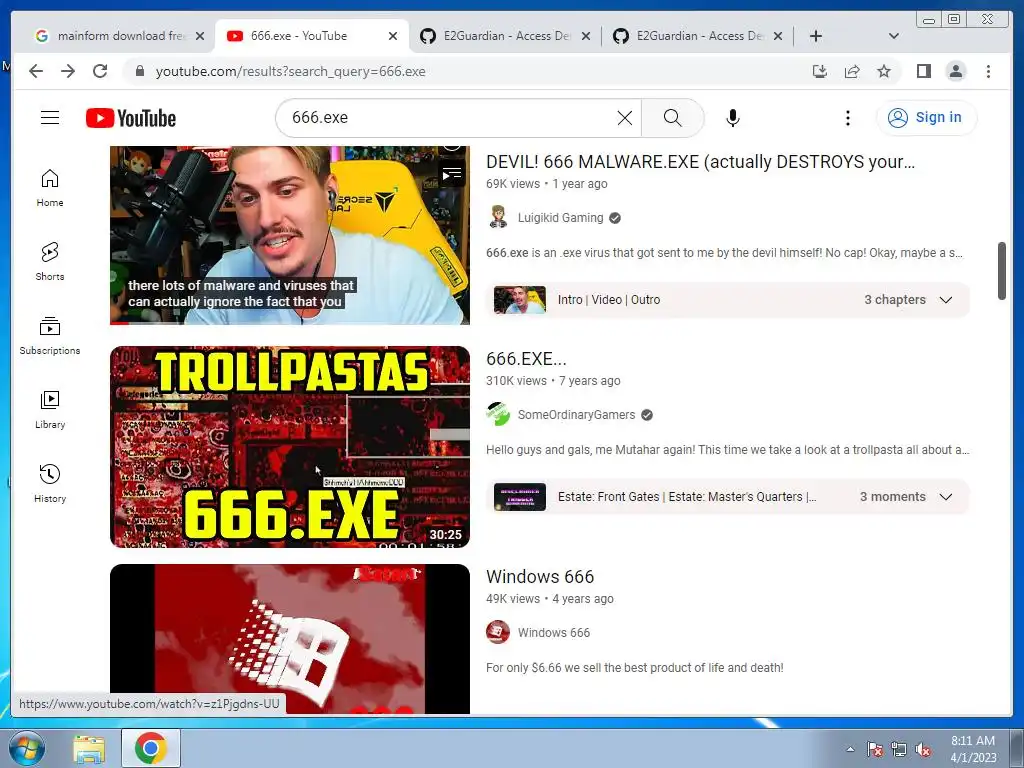
Task: Expand the 3 moments section
Action: pos(945,497)
